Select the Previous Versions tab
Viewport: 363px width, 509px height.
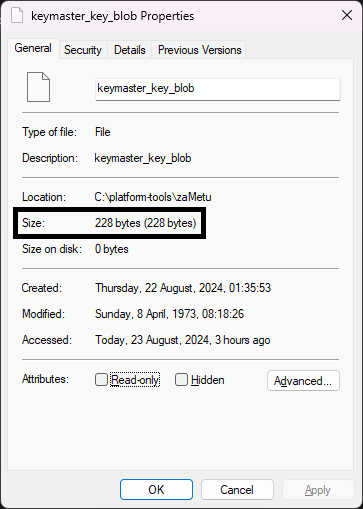coord(199,50)
